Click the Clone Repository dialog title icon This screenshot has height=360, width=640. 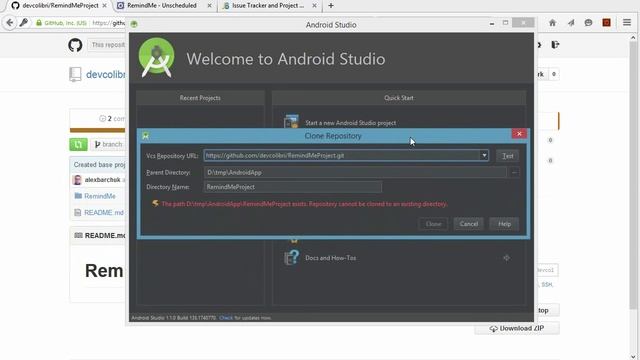tap(146, 136)
